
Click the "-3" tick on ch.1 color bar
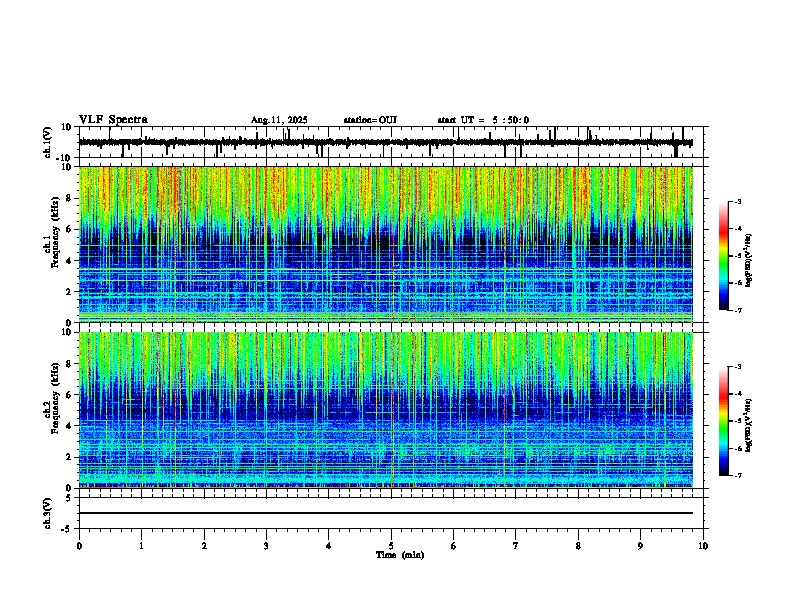(x=737, y=201)
